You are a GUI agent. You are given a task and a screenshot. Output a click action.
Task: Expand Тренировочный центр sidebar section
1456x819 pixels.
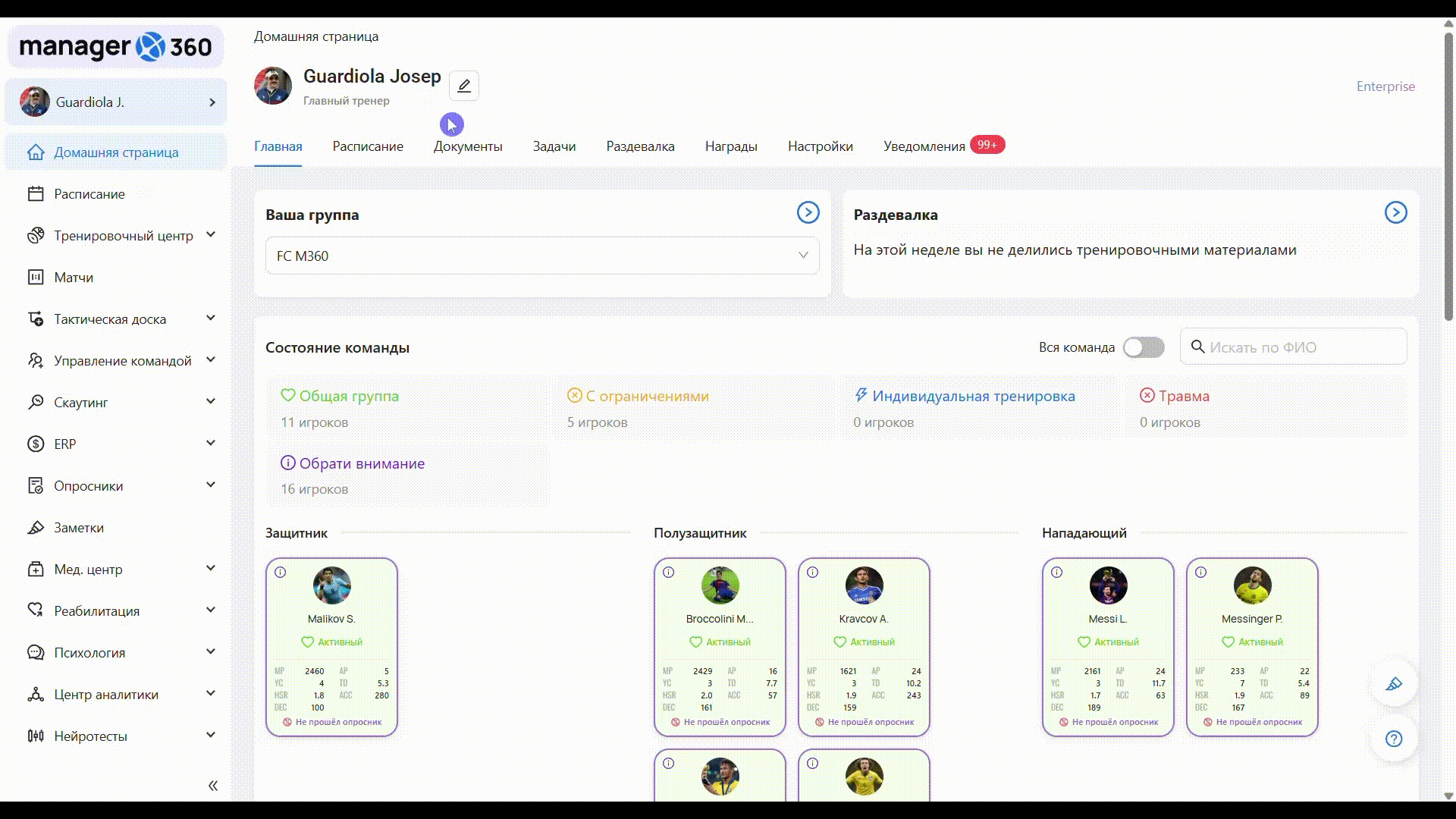(211, 235)
